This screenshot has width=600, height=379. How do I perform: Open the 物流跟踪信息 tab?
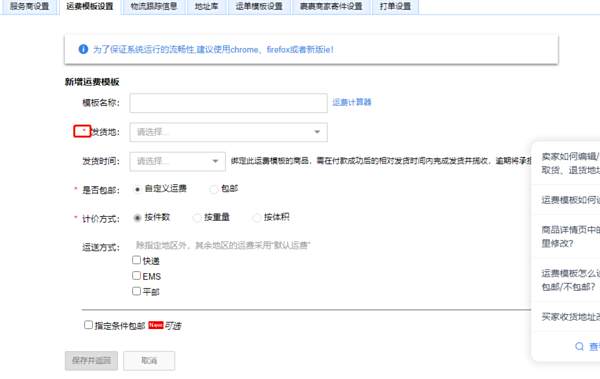tap(154, 7)
